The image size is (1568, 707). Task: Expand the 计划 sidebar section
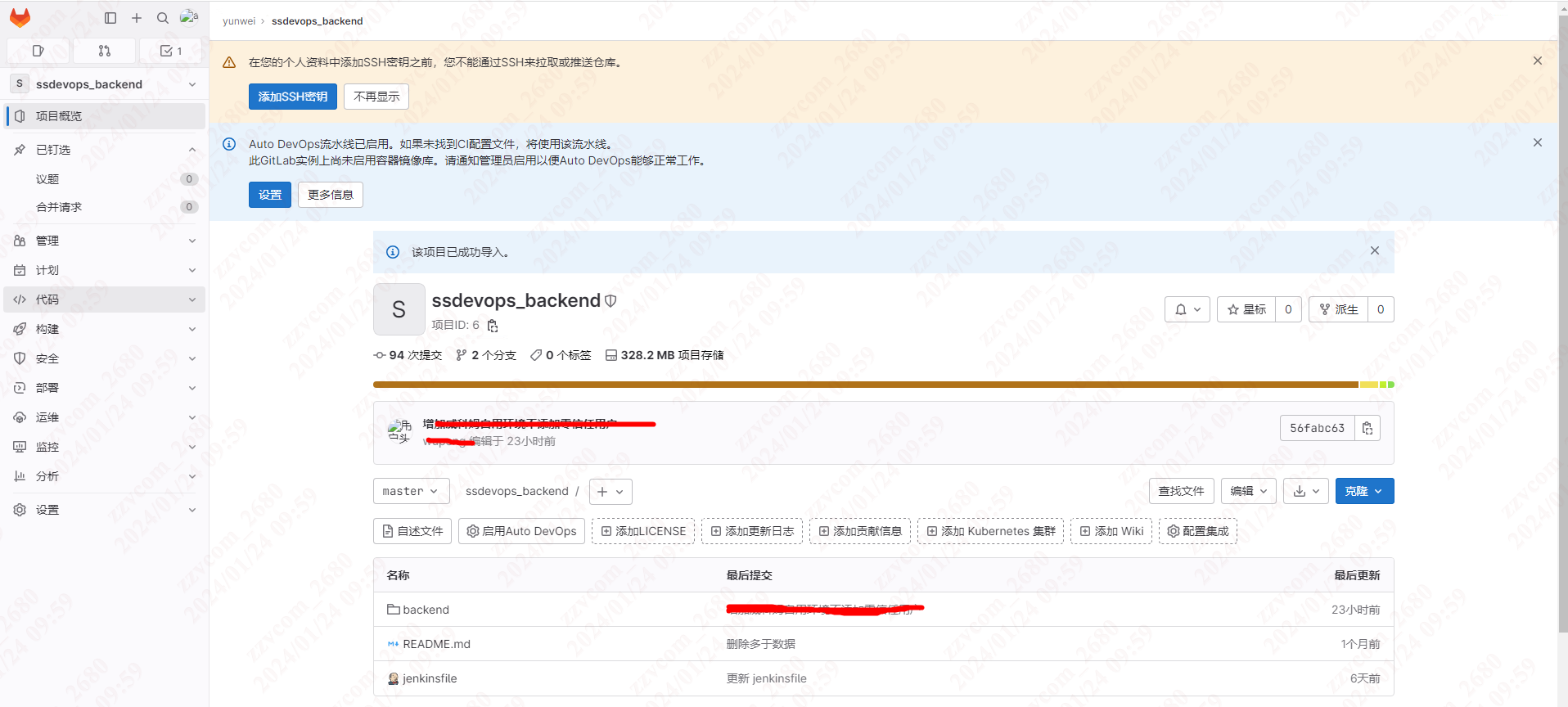[x=105, y=270]
